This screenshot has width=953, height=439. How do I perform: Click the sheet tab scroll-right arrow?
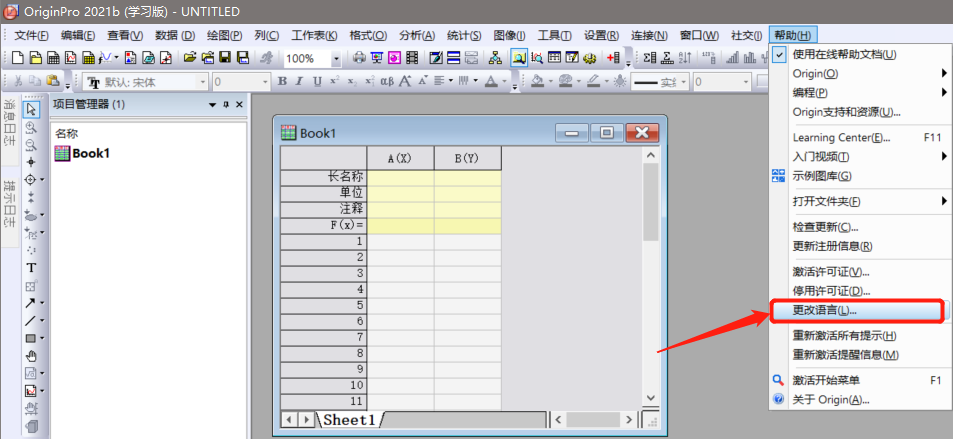pos(307,420)
